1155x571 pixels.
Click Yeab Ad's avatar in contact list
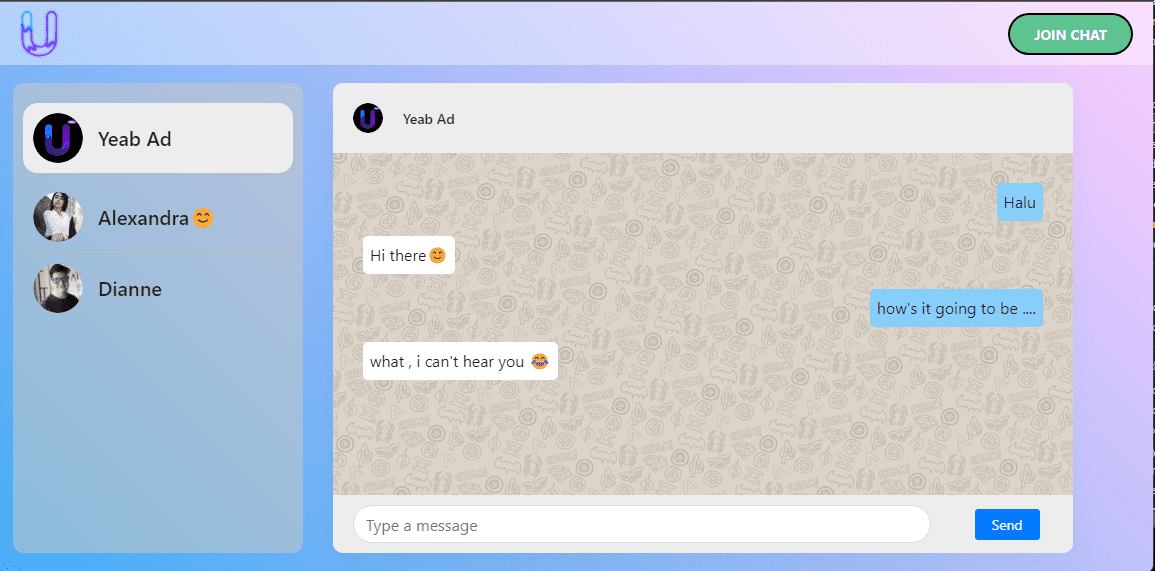[x=58, y=138]
